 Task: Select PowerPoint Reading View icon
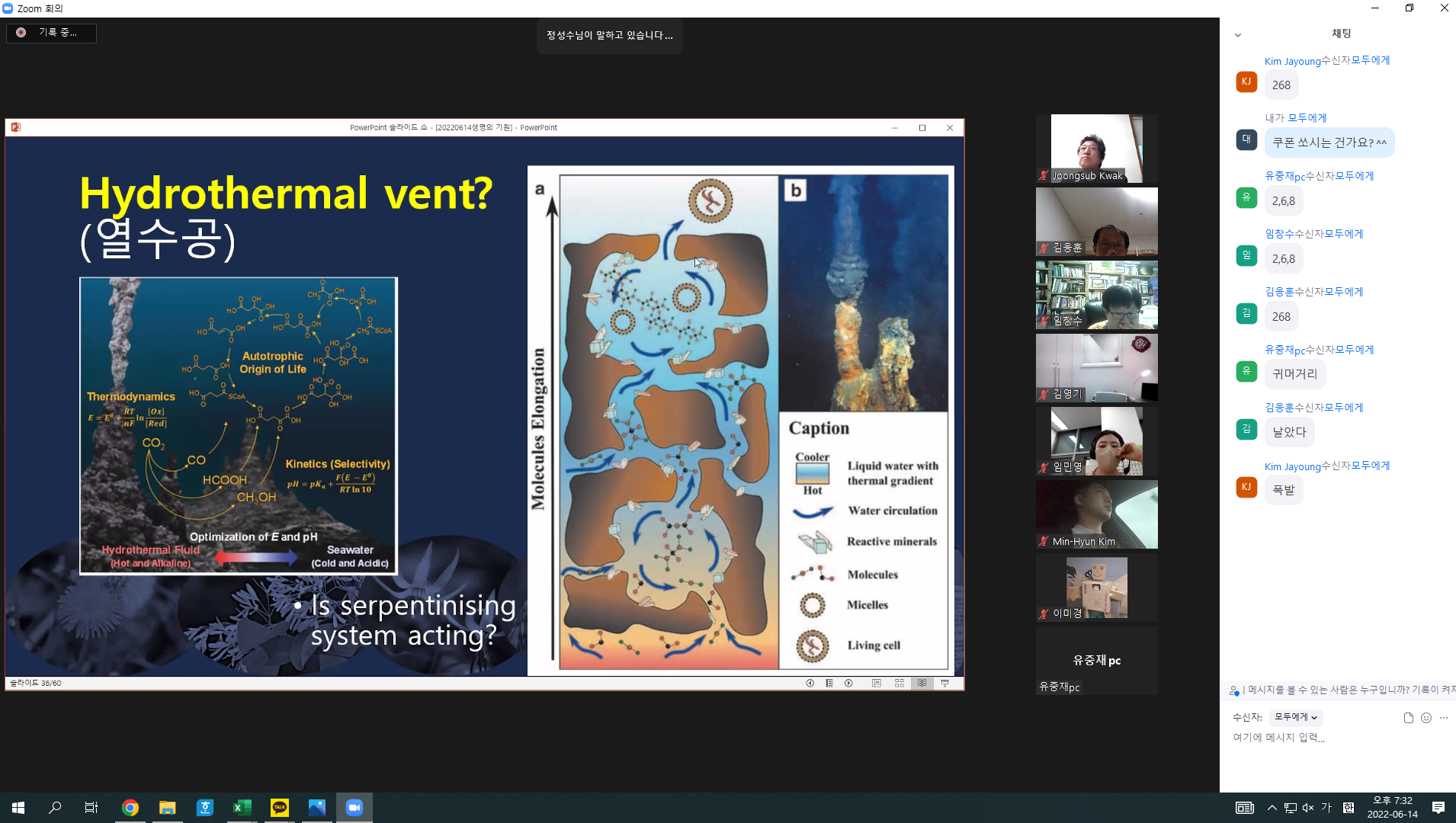click(x=922, y=684)
